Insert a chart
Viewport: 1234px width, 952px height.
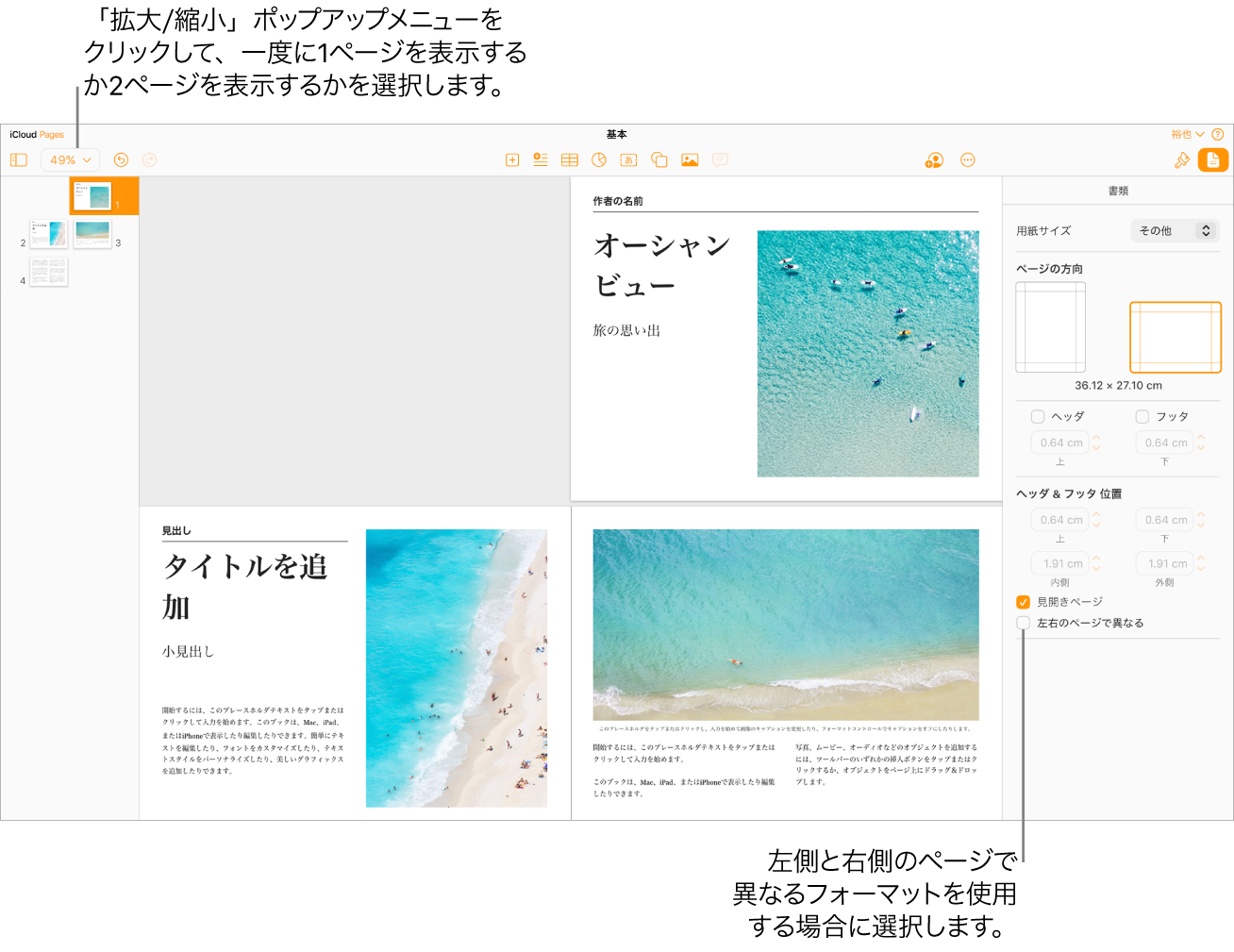click(x=599, y=159)
